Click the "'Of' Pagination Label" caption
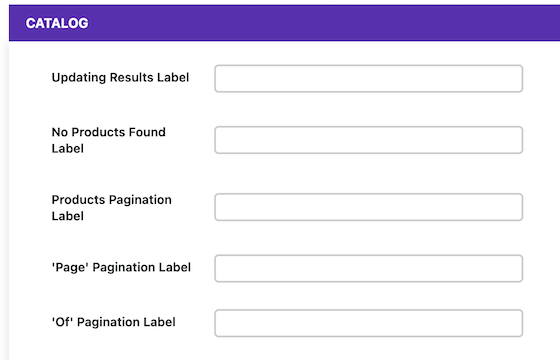This screenshot has width=560, height=360. tap(114, 322)
